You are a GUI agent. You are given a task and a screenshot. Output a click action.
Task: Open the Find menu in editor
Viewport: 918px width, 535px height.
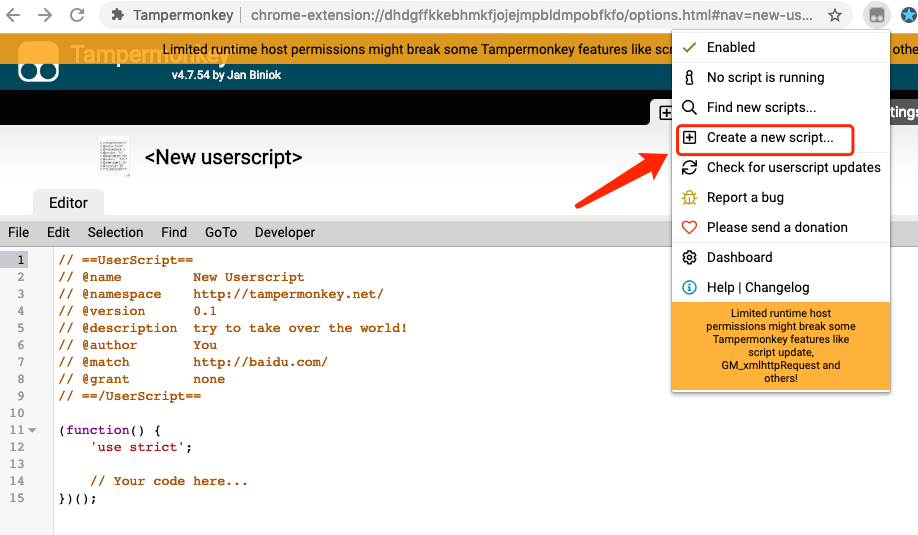174,232
